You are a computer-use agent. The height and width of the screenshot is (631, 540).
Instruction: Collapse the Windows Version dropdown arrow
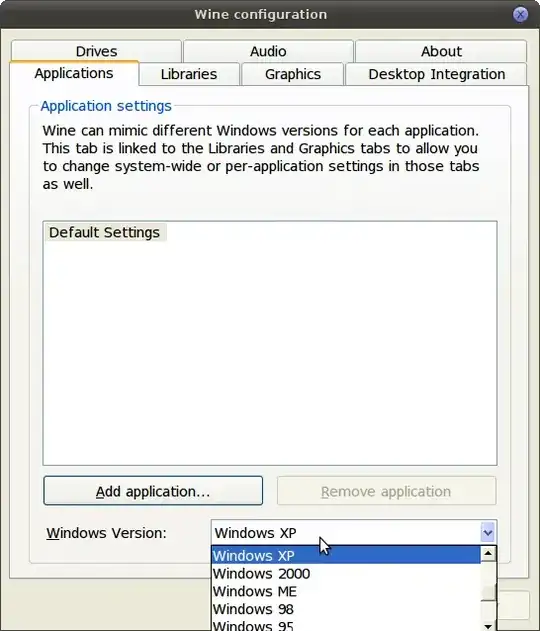[x=488, y=533]
